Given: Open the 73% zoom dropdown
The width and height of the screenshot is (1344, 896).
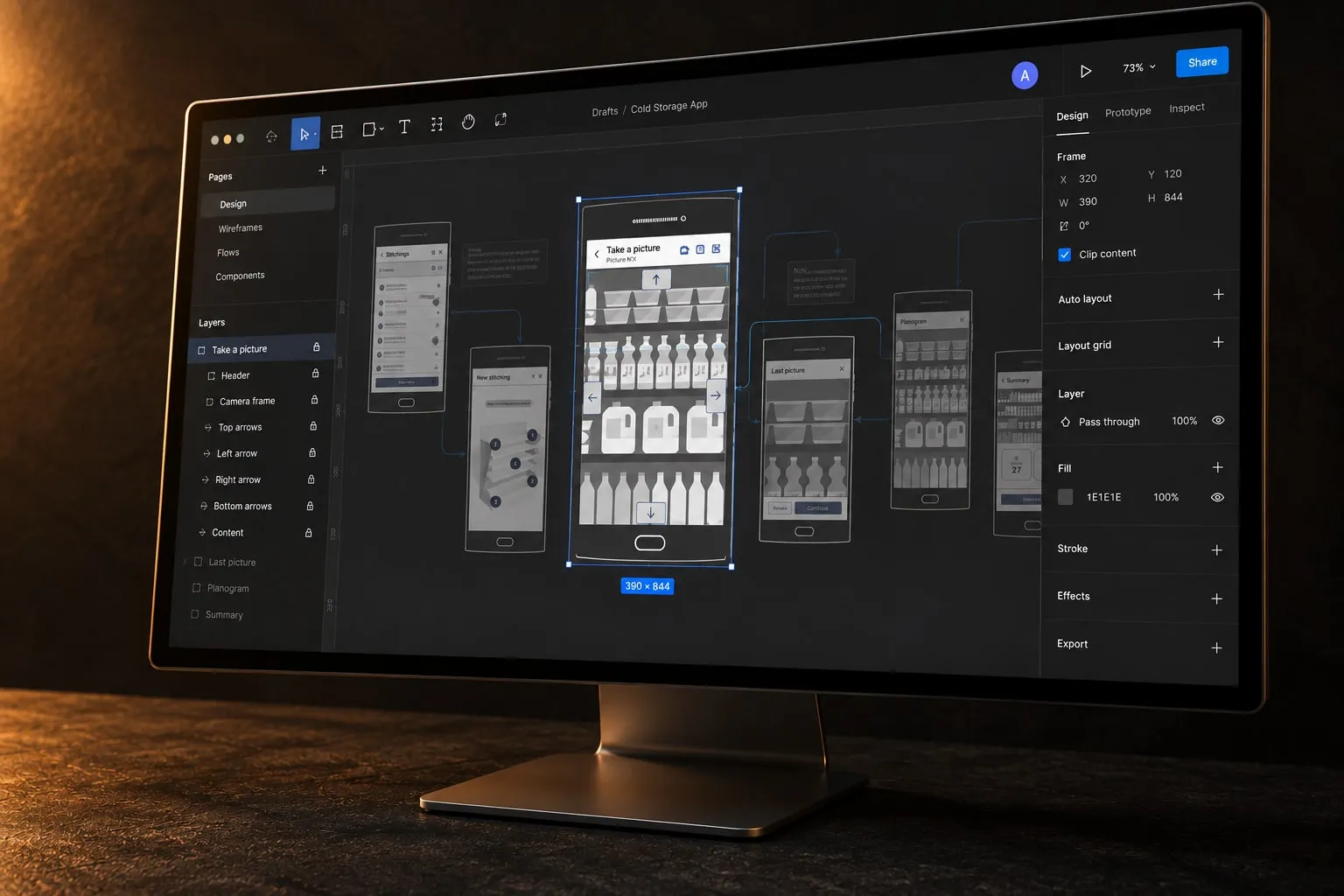Looking at the screenshot, I should point(1139,67).
